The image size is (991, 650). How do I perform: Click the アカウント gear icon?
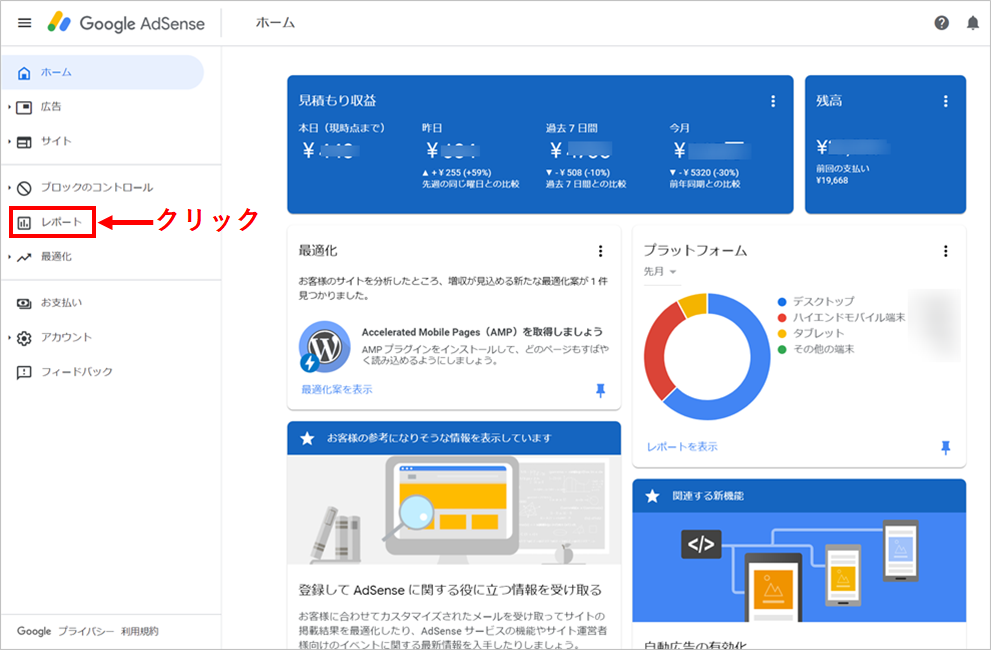tap(24, 338)
